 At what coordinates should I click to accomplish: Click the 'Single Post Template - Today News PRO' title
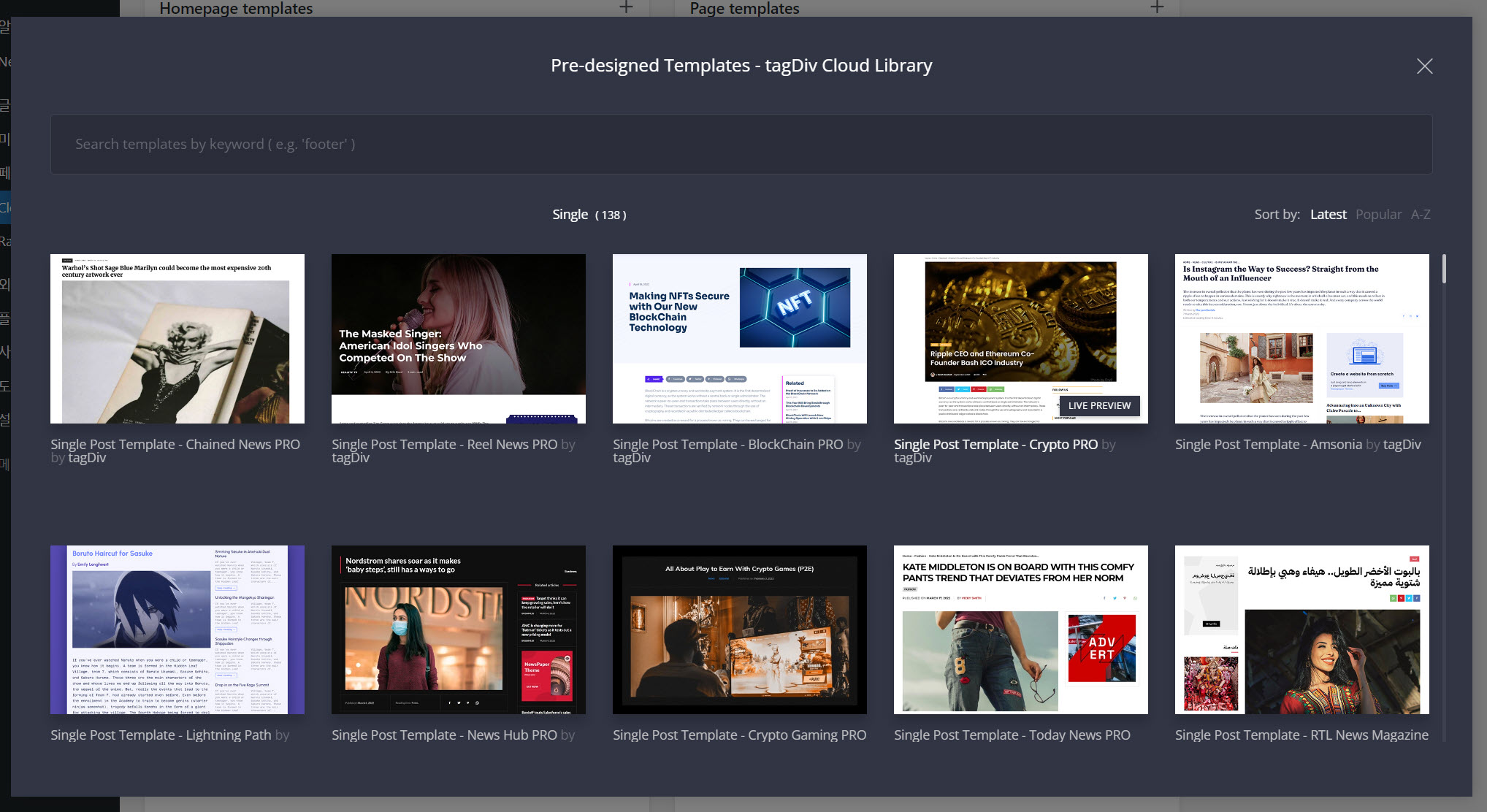tap(1012, 735)
